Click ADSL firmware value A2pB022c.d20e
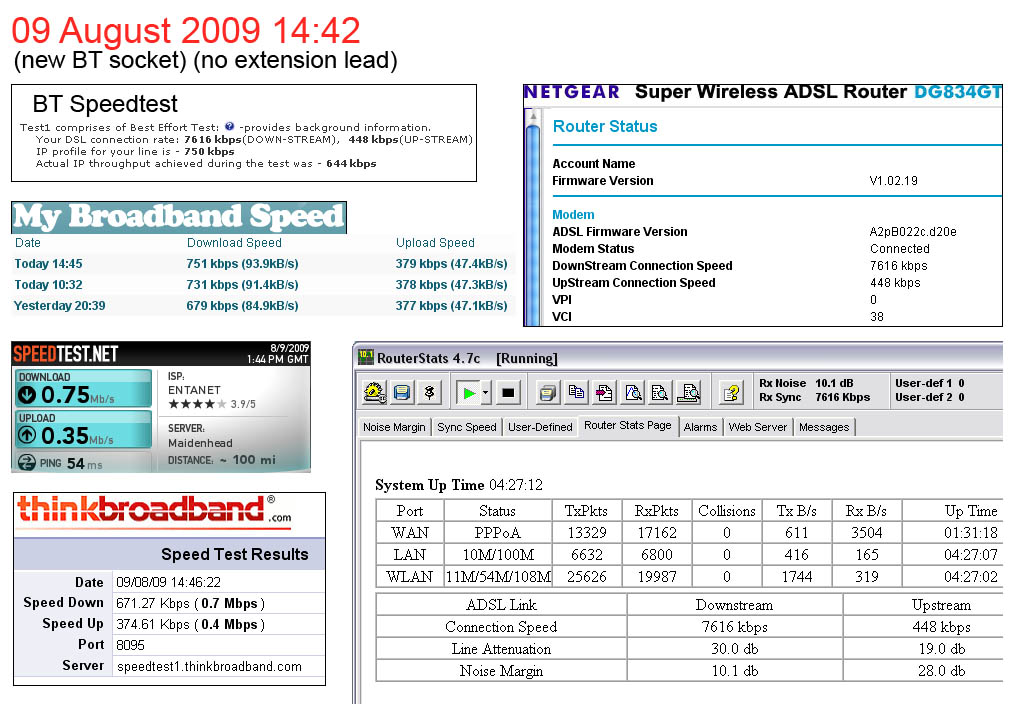Image resolution: width=1016 pixels, height=724 pixels. 912,231
